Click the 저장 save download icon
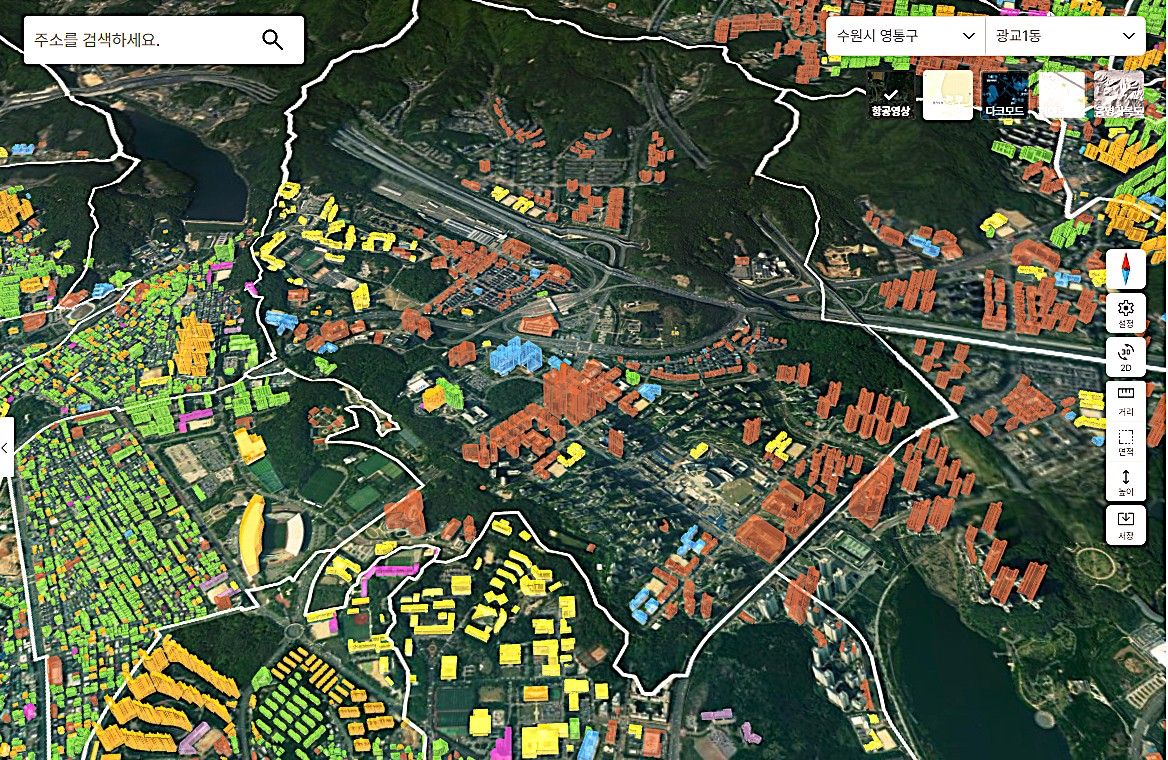Screen dimensions: 1168x760 (1126, 525)
